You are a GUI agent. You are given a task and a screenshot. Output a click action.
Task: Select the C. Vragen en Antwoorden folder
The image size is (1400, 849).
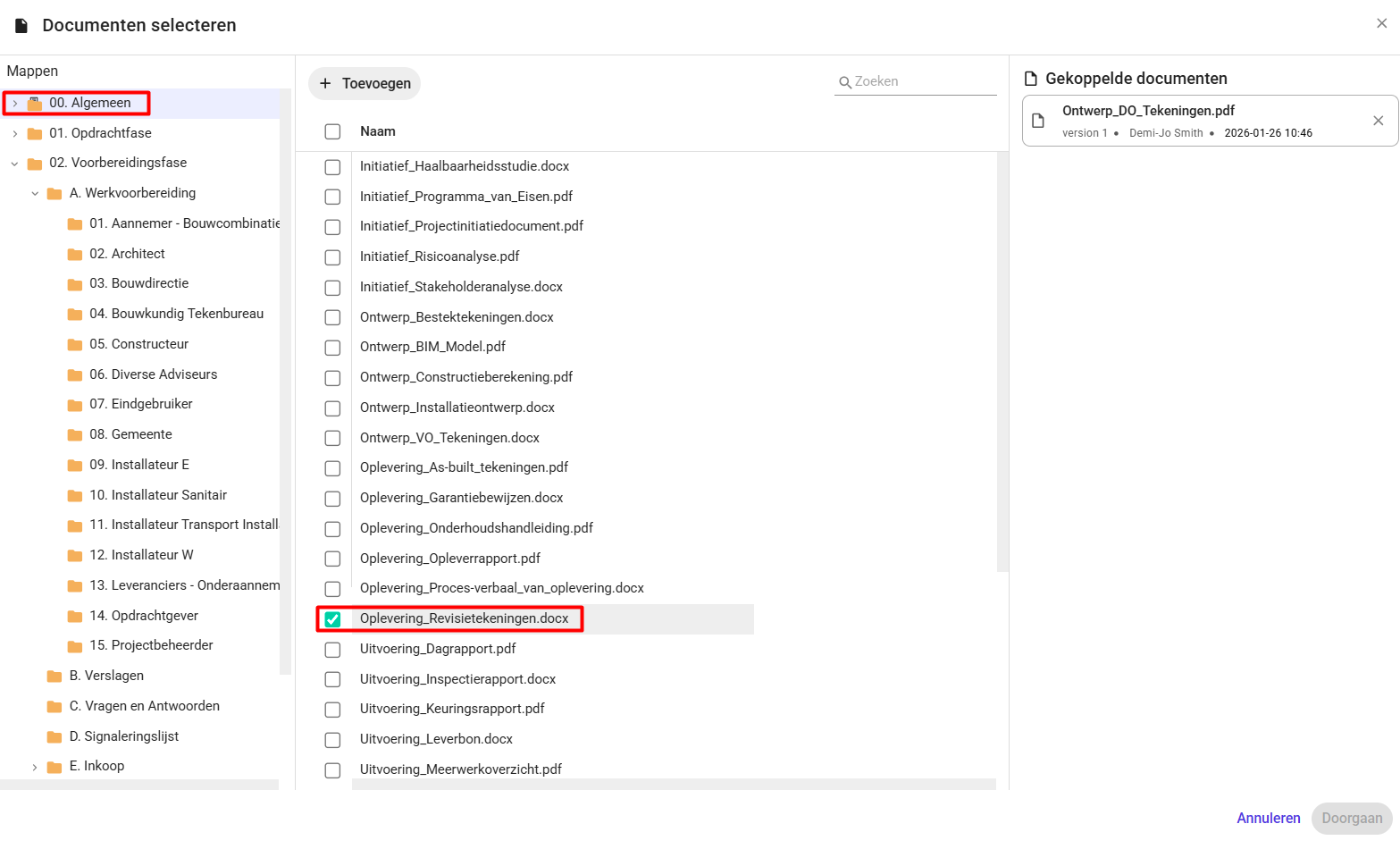[145, 706]
